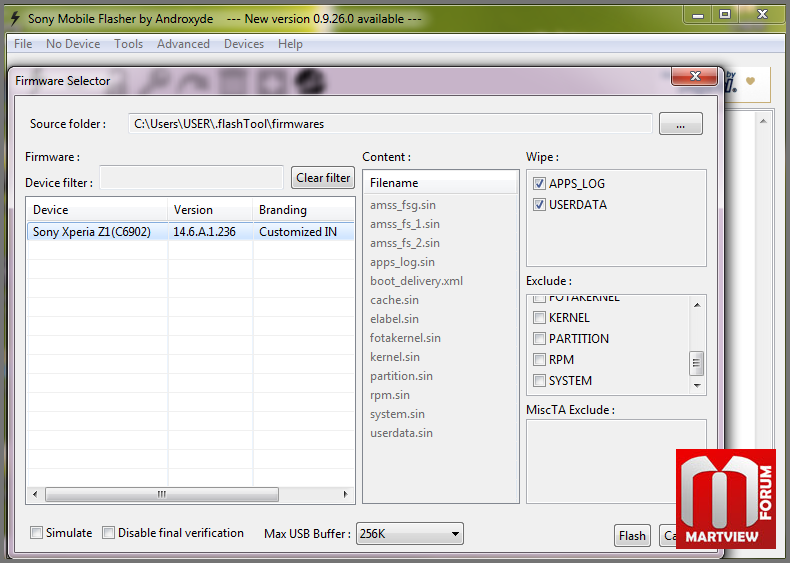Click the Version column header

pos(210,210)
